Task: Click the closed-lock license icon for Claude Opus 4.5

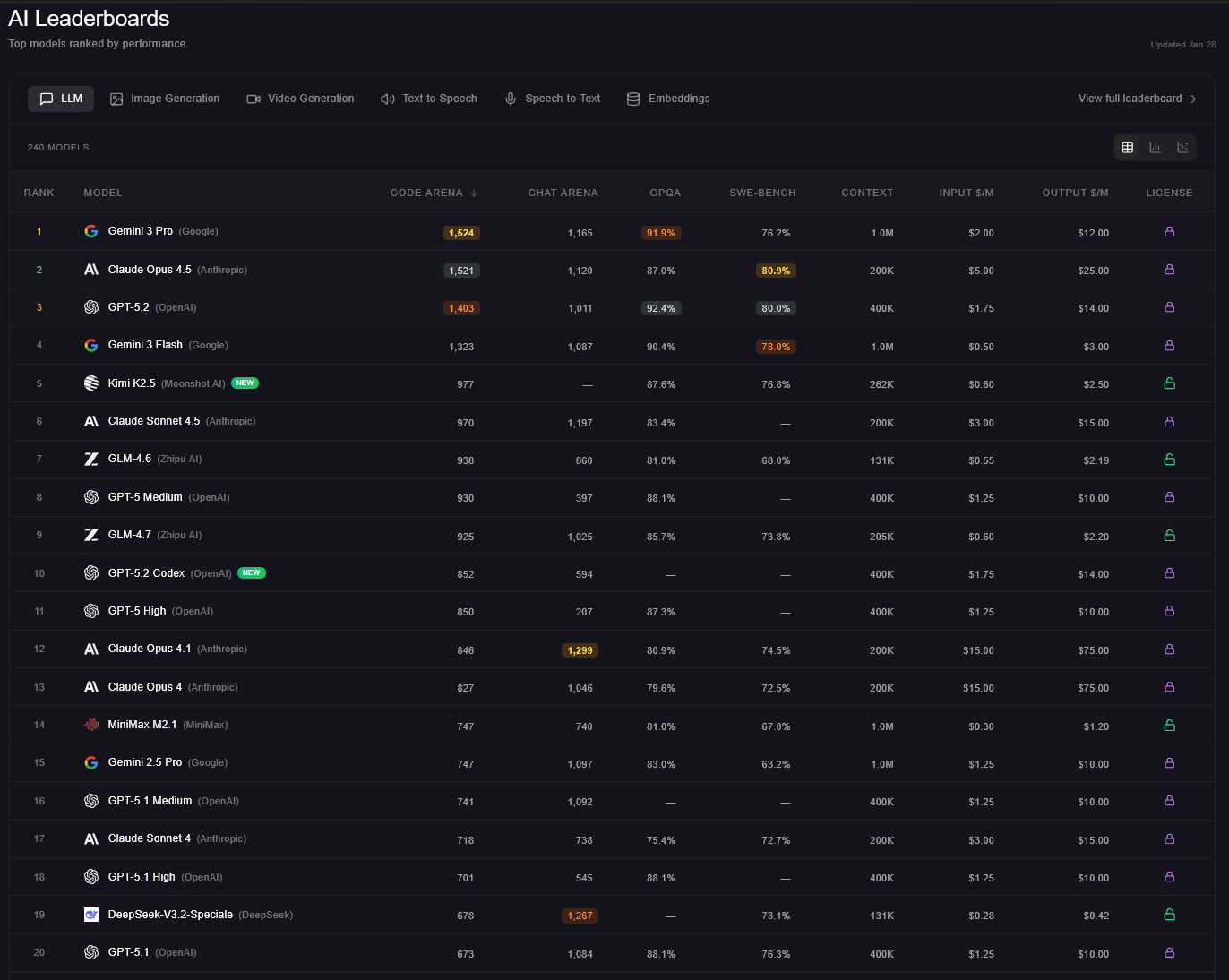Action: [1169, 270]
